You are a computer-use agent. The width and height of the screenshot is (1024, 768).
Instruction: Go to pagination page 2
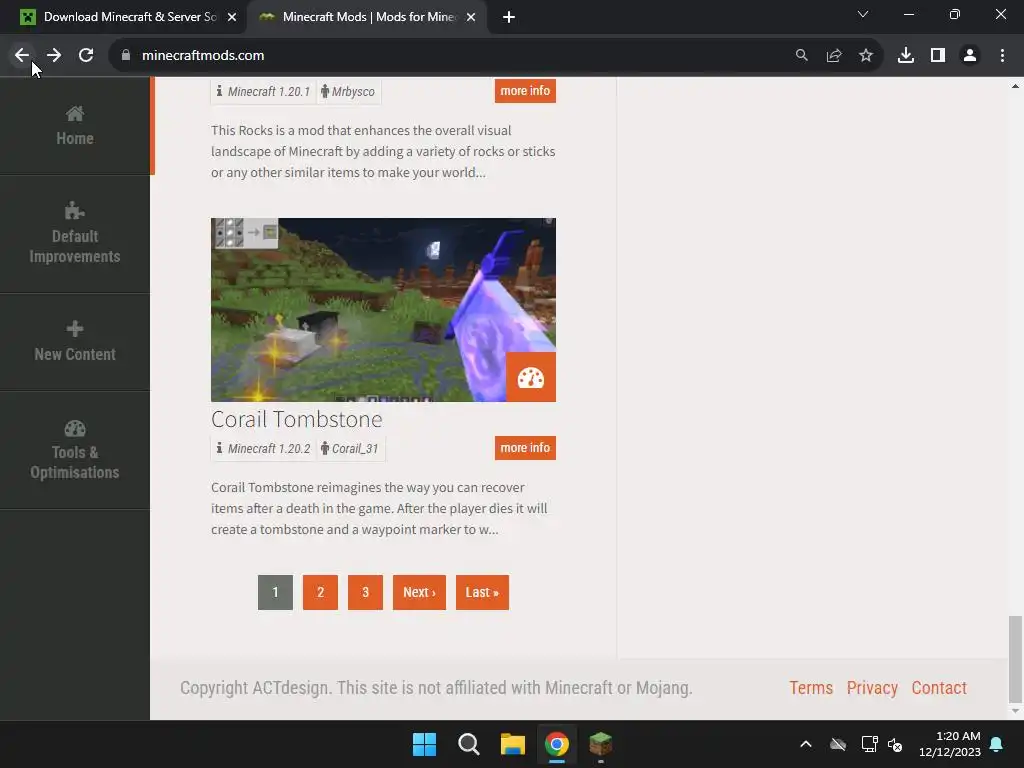tap(321, 592)
